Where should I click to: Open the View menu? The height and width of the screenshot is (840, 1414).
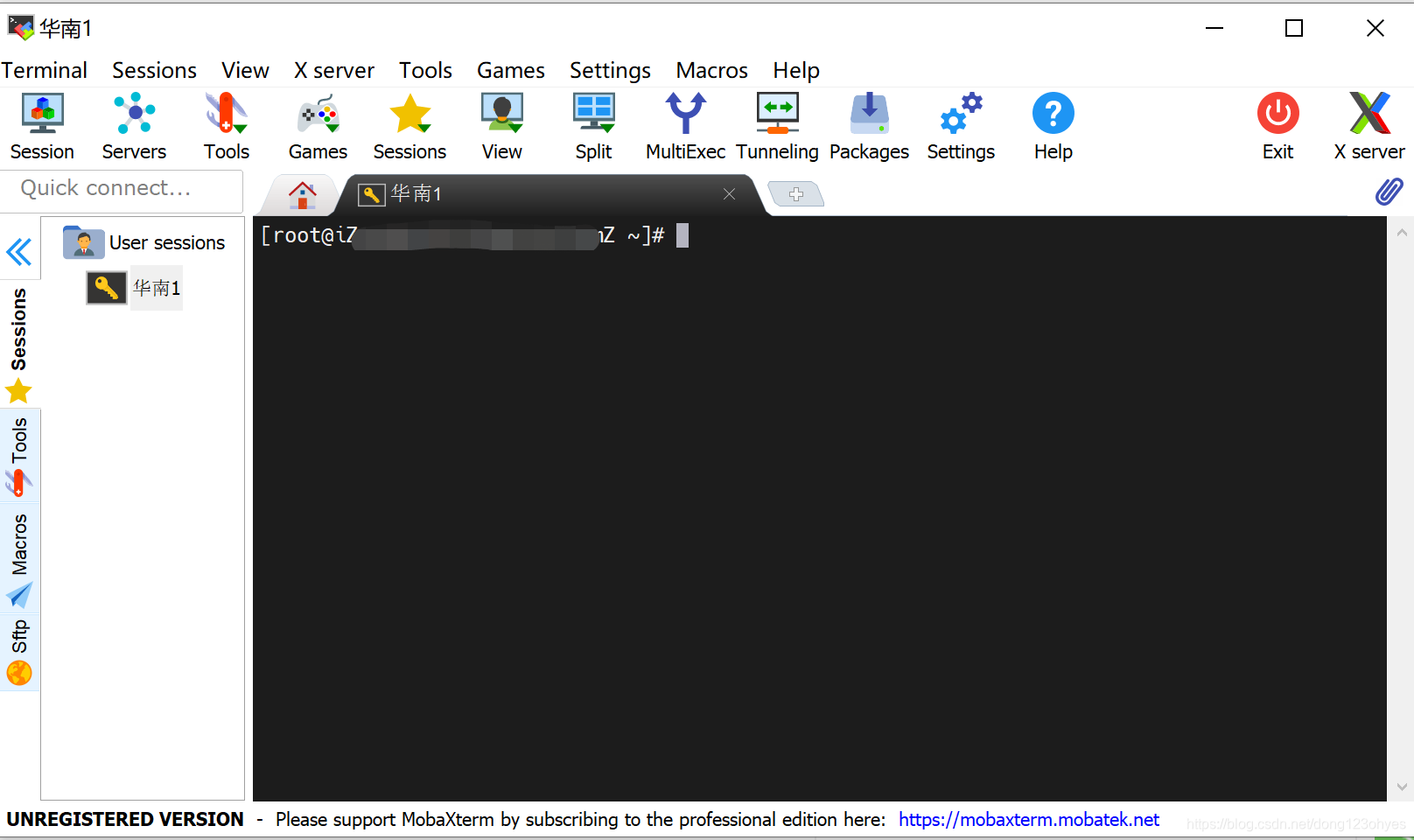[x=245, y=70]
